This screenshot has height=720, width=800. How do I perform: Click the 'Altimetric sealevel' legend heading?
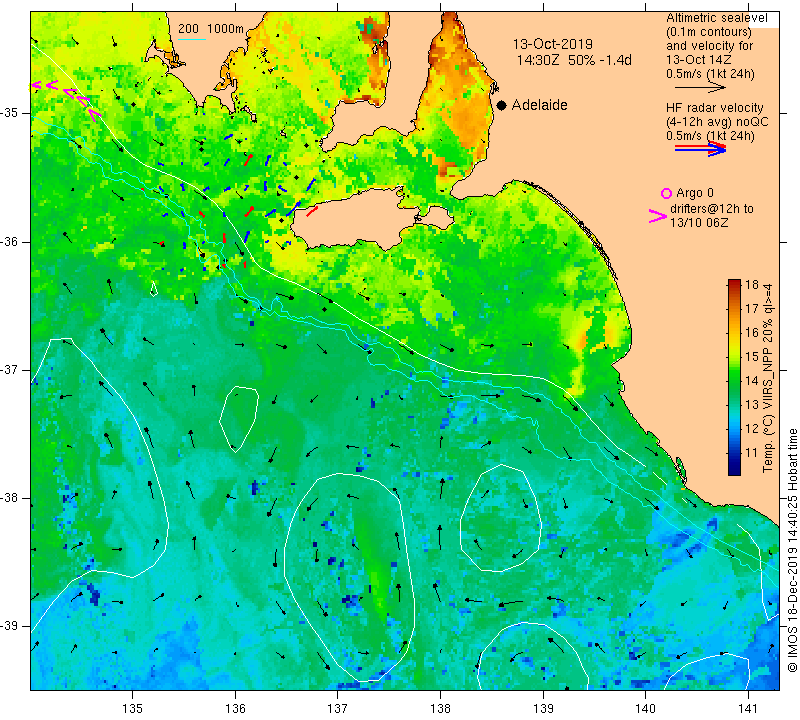coord(717,18)
